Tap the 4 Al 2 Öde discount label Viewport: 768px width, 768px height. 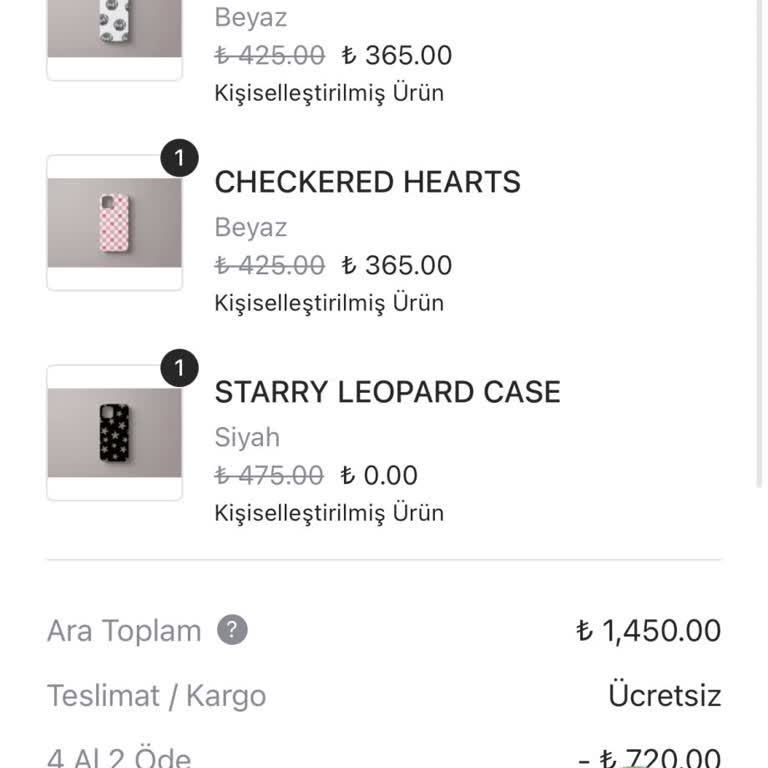(x=119, y=757)
